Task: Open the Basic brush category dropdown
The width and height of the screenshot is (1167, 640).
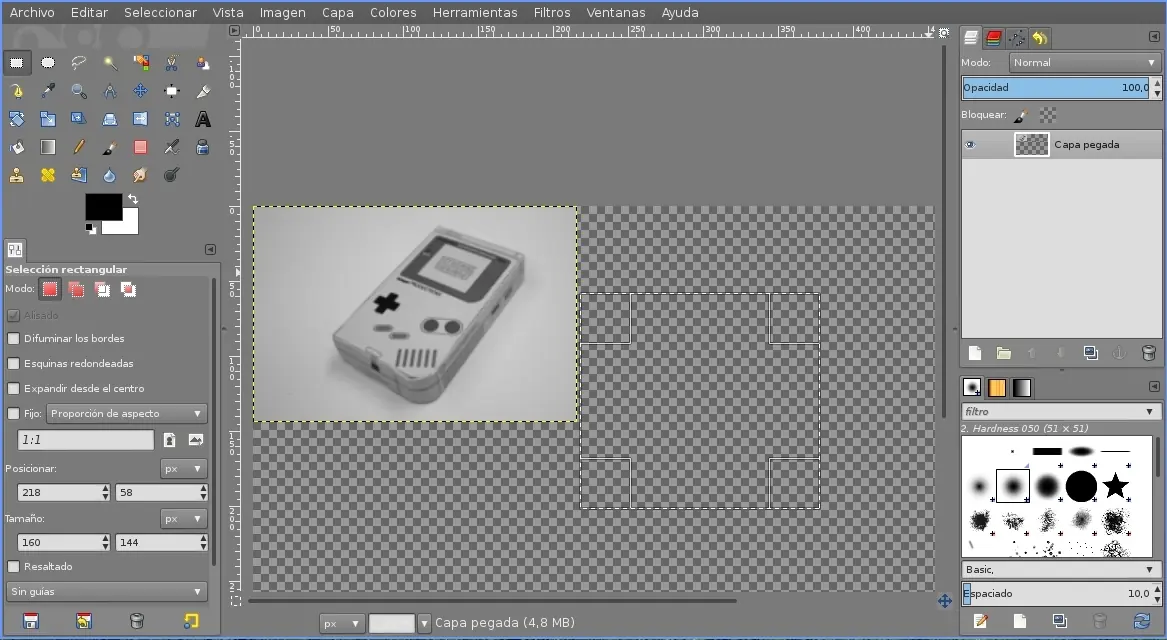Action: (x=1057, y=569)
